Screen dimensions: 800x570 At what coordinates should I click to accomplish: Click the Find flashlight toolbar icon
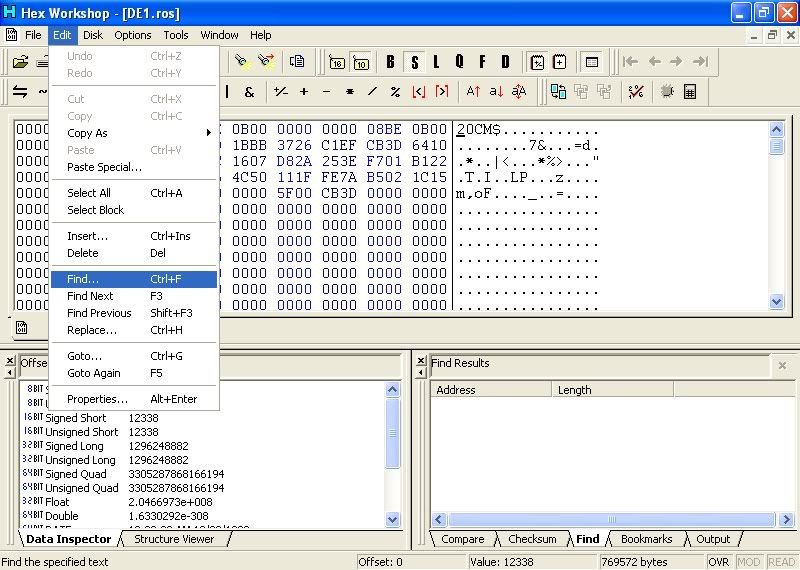pyautogui.click(x=241, y=62)
